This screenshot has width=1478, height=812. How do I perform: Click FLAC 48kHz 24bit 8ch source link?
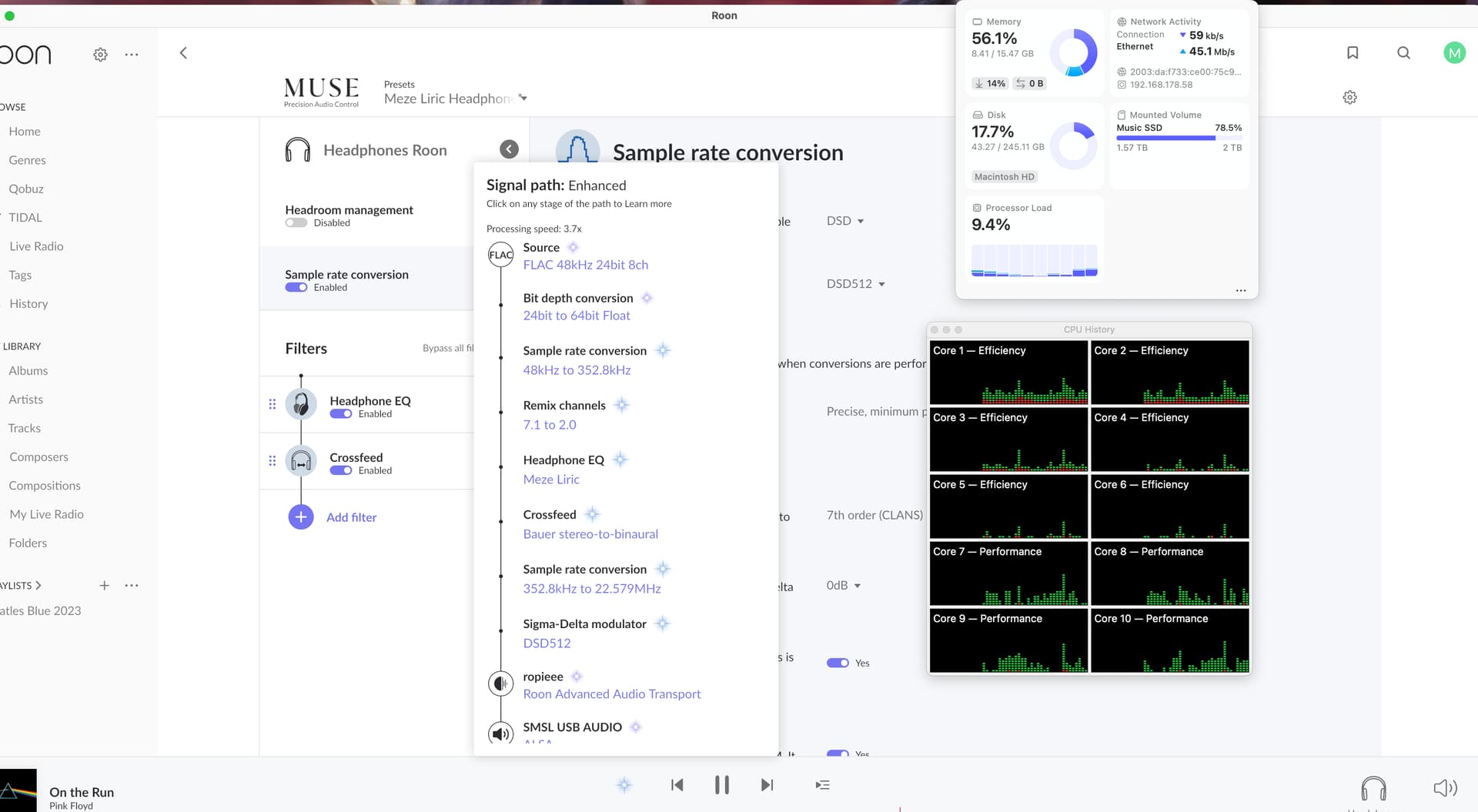click(x=585, y=265)
